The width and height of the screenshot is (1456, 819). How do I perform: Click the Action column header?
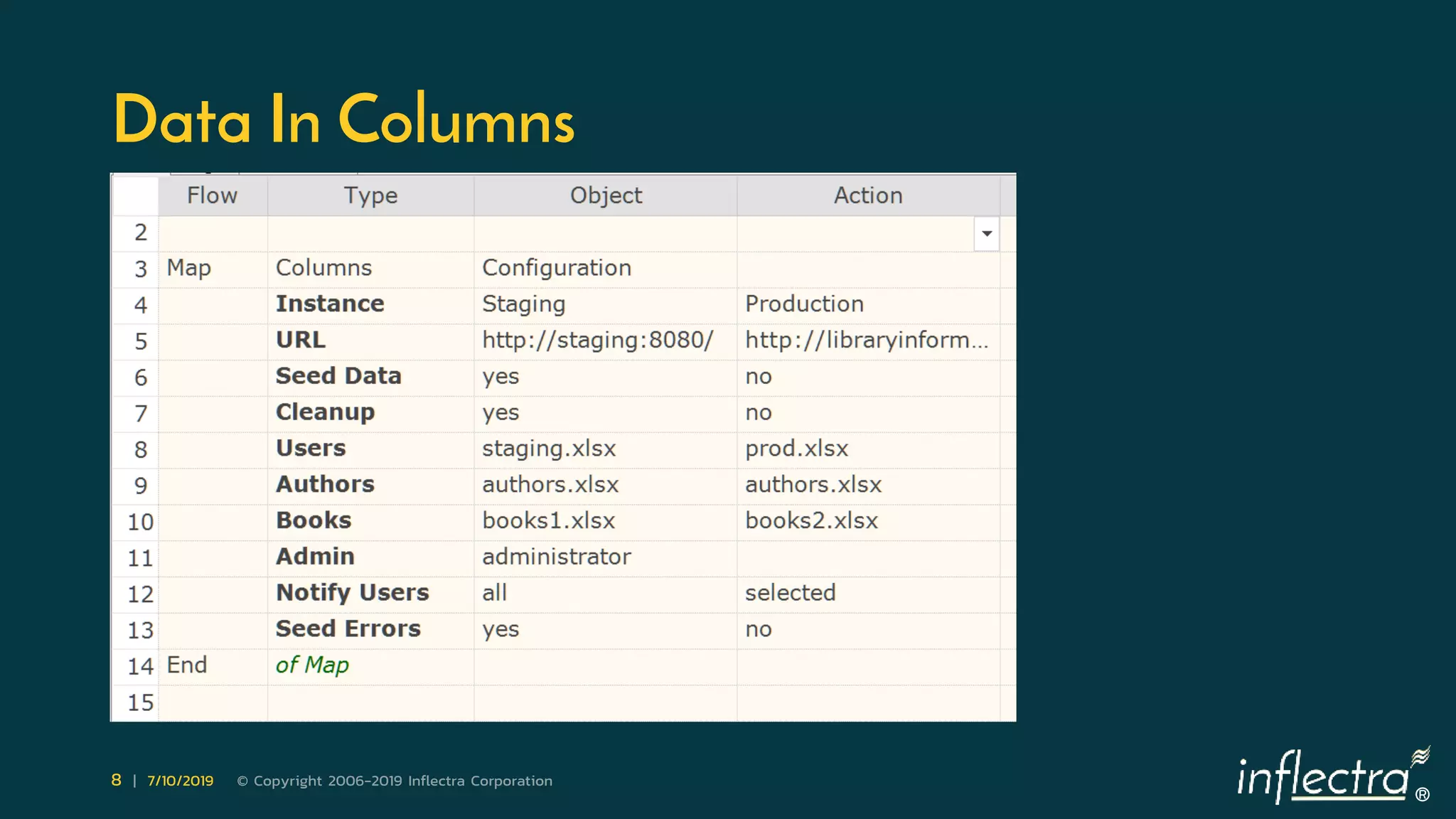click(868, 196)
